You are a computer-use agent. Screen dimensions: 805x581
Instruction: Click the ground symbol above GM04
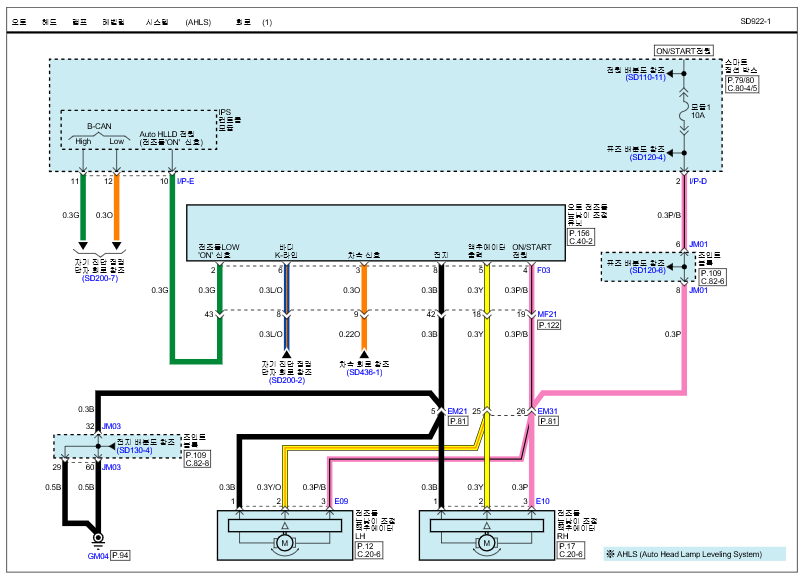tap(98, 539)
